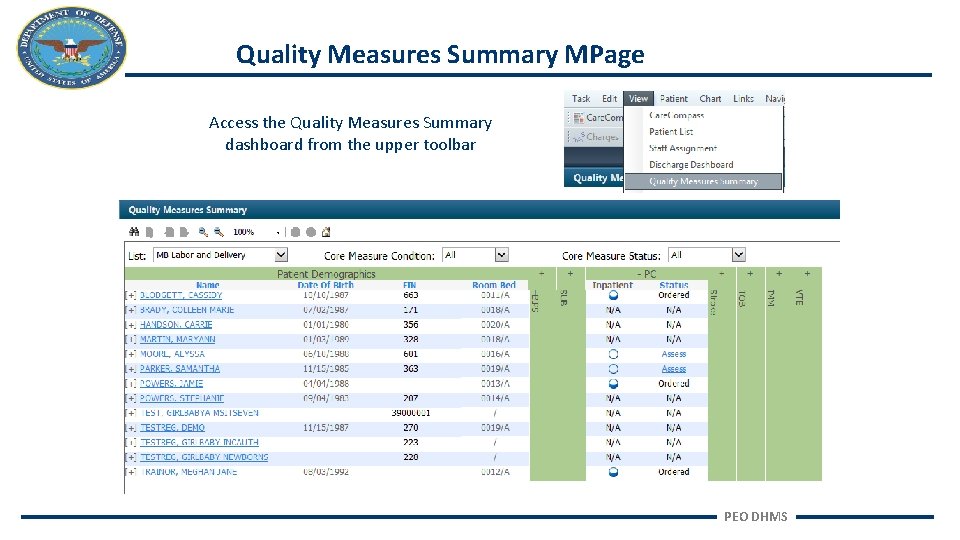This screenshot has width=960, height=540.
Task: Open the Task menu
Action: (580, 99)
